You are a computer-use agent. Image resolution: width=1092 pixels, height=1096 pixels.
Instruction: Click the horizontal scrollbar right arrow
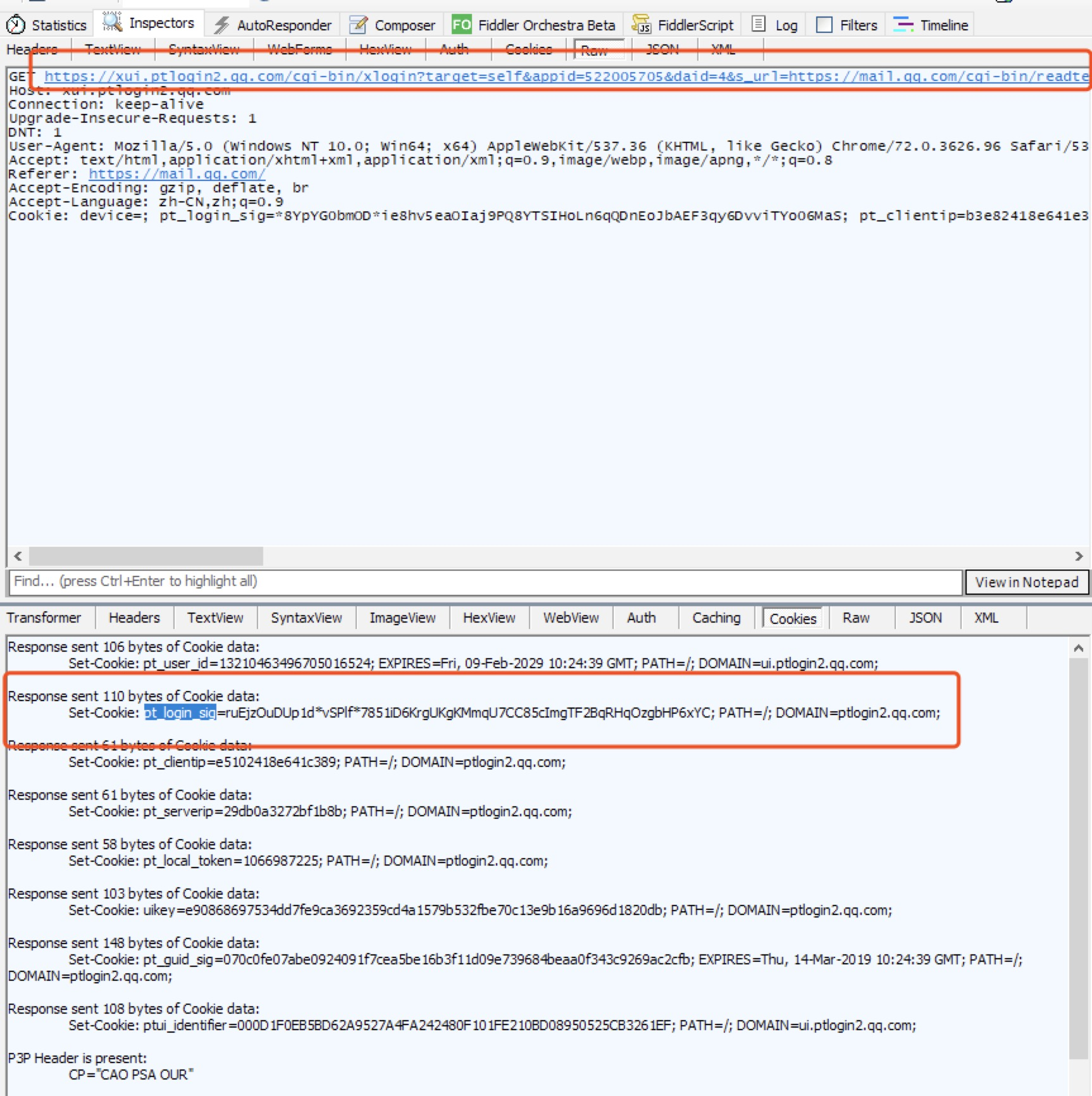point(1079,556)
